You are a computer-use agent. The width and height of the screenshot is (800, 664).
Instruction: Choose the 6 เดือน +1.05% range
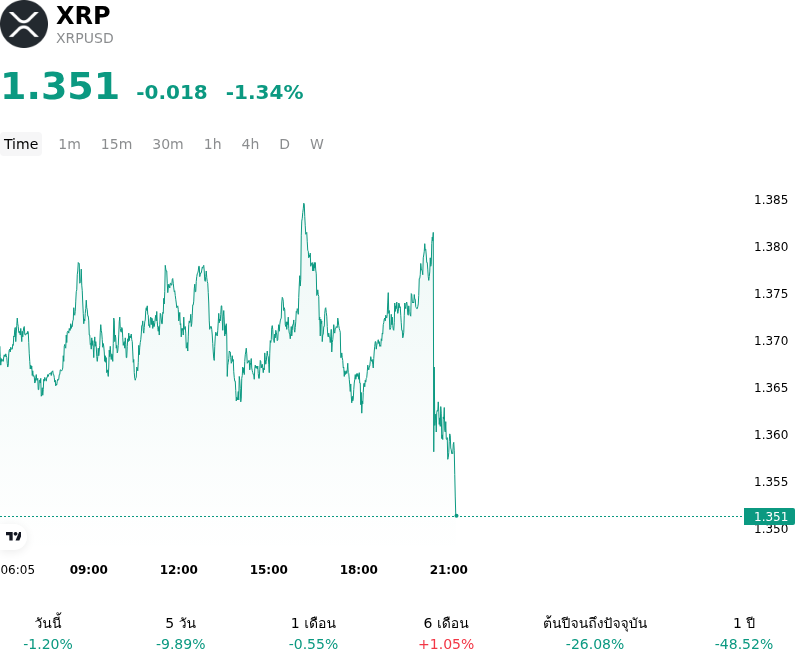tap(446, 633)
